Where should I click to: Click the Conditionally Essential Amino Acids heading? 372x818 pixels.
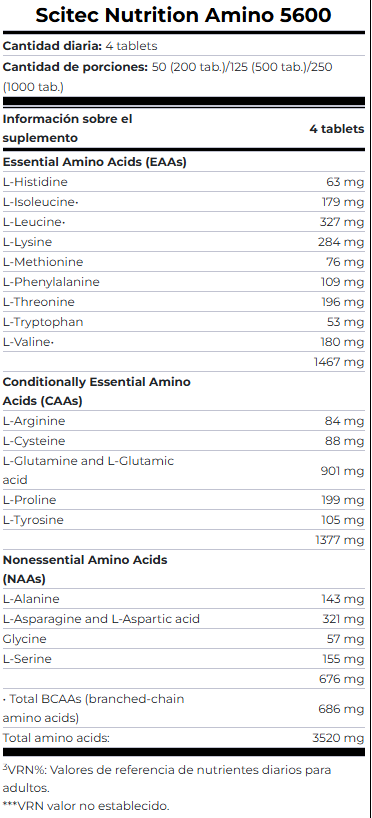point(97,391)
